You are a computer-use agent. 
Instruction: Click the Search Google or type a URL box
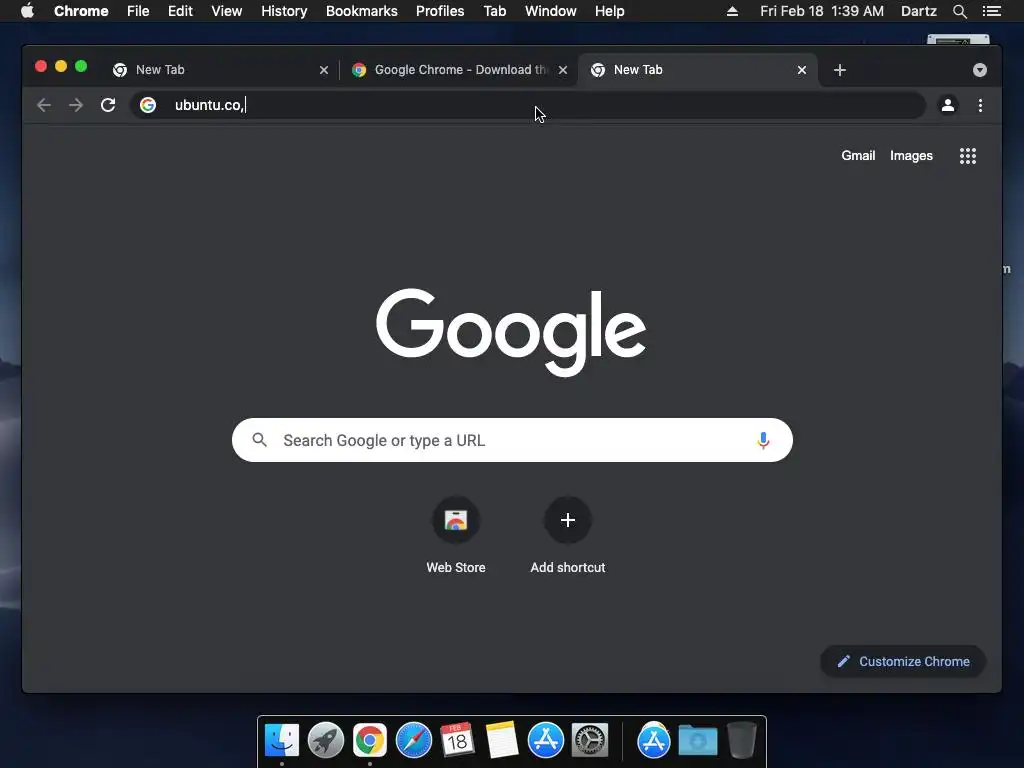tap(512, 440)
